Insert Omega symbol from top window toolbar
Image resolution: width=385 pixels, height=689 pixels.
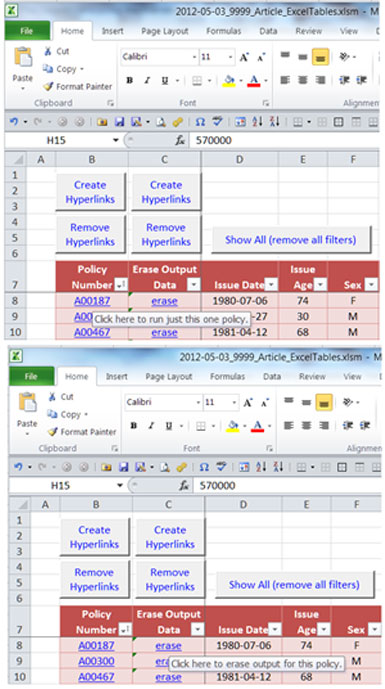(200, 122)
